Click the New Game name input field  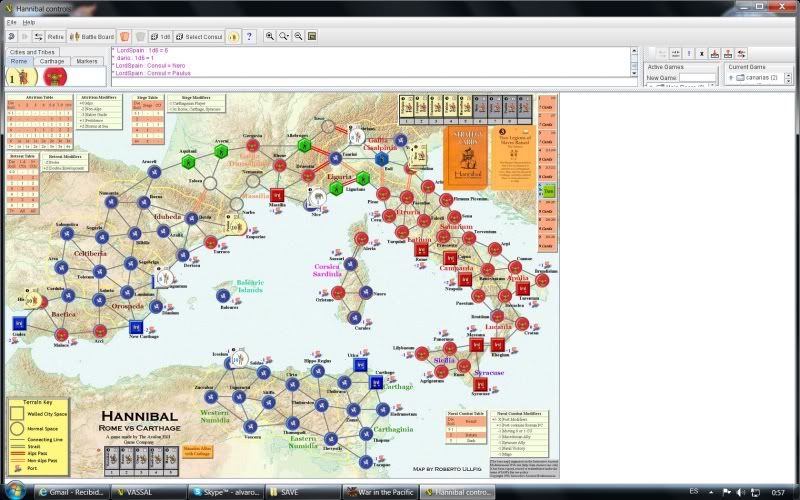coord(697,78)
